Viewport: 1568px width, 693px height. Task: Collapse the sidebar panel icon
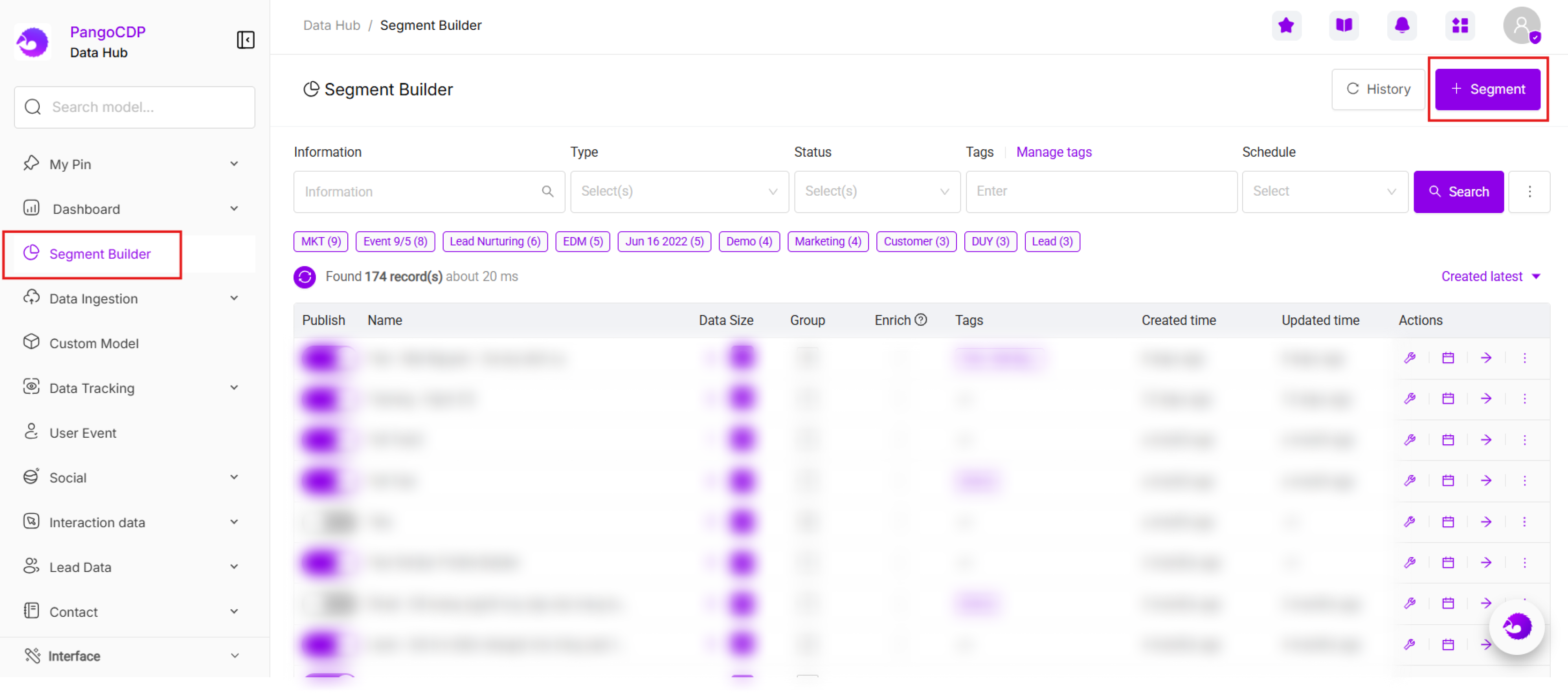(x=245, y=40)
